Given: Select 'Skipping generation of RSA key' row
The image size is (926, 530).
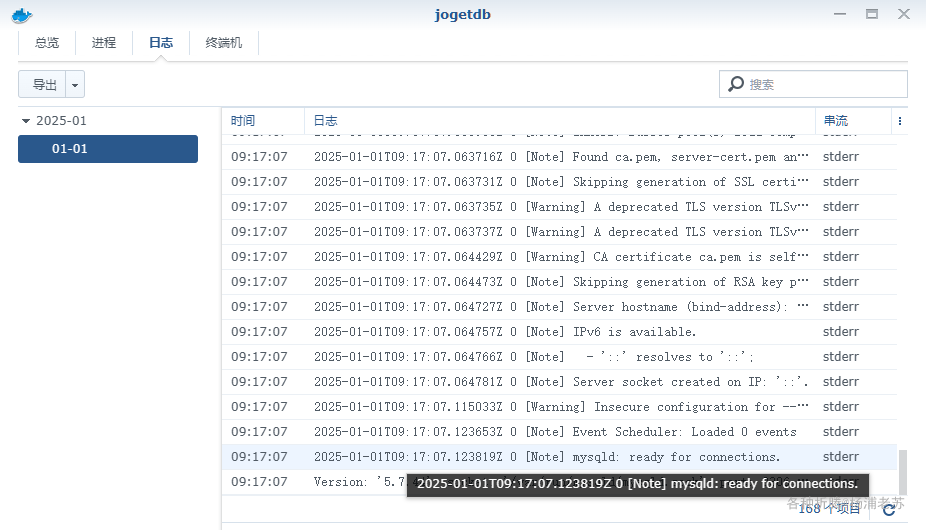Looking at the screenshot, I should pos(559,282).
